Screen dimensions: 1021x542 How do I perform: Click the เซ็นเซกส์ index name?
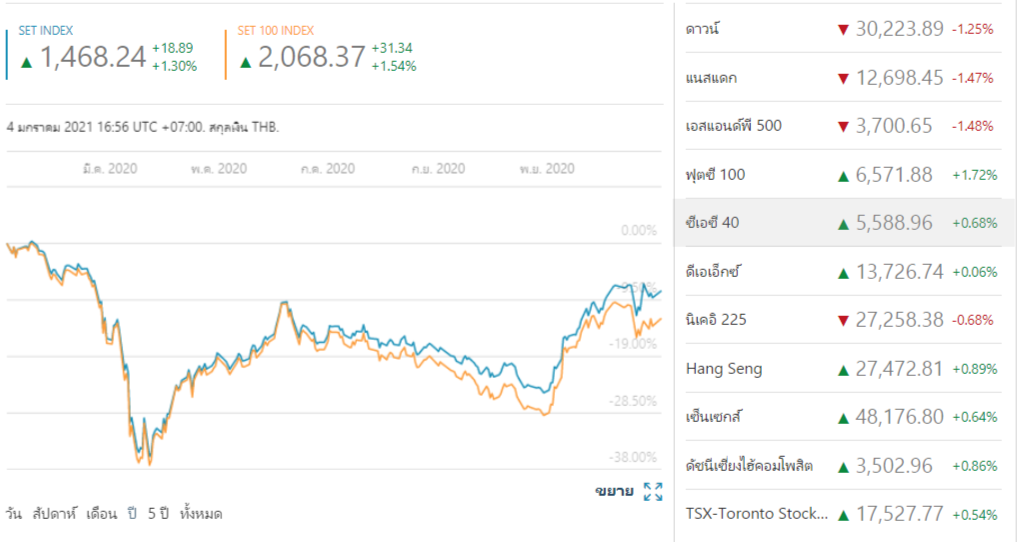[713, 417]
